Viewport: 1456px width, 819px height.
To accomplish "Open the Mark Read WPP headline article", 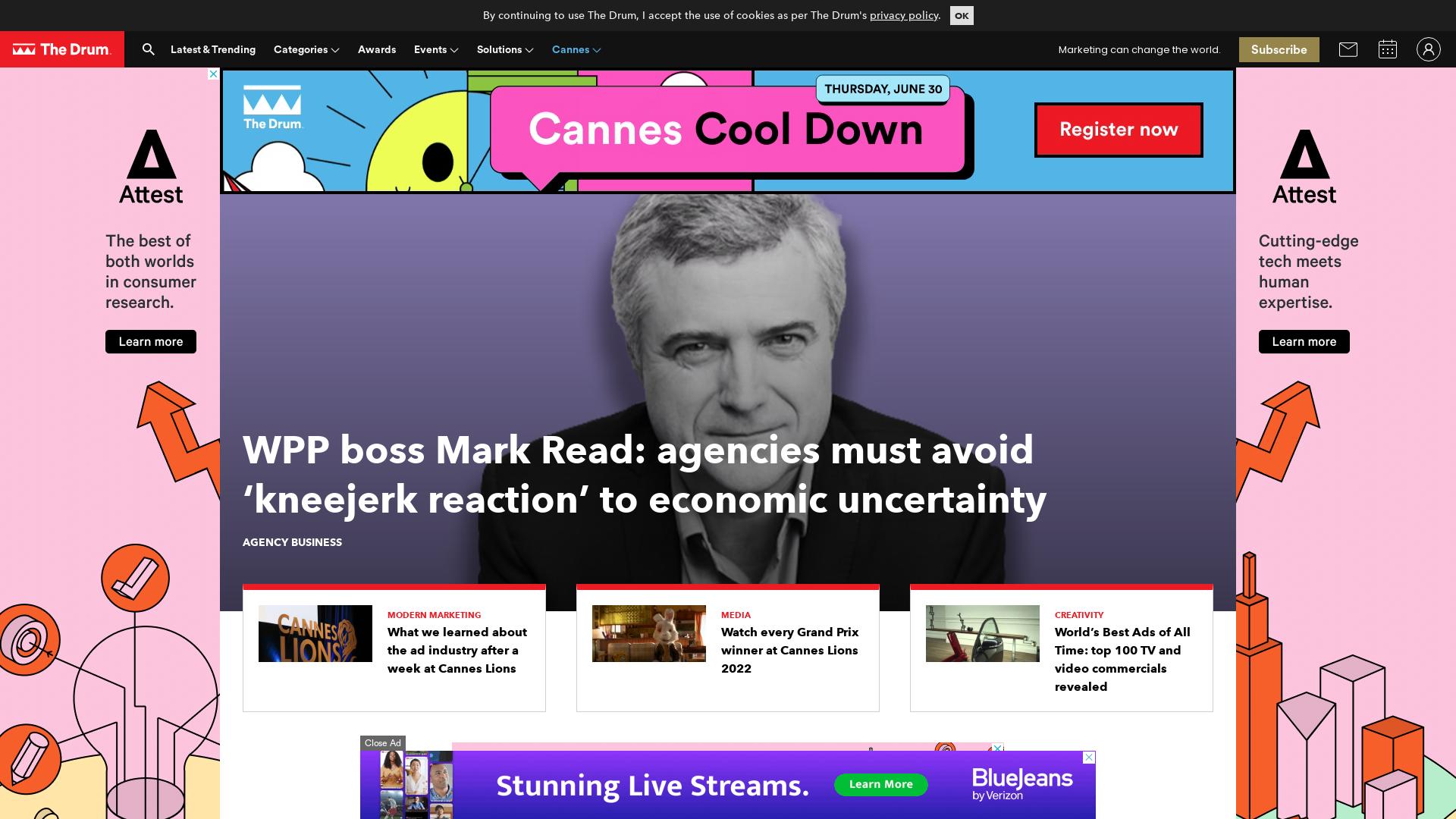I will tap(644, 474).
